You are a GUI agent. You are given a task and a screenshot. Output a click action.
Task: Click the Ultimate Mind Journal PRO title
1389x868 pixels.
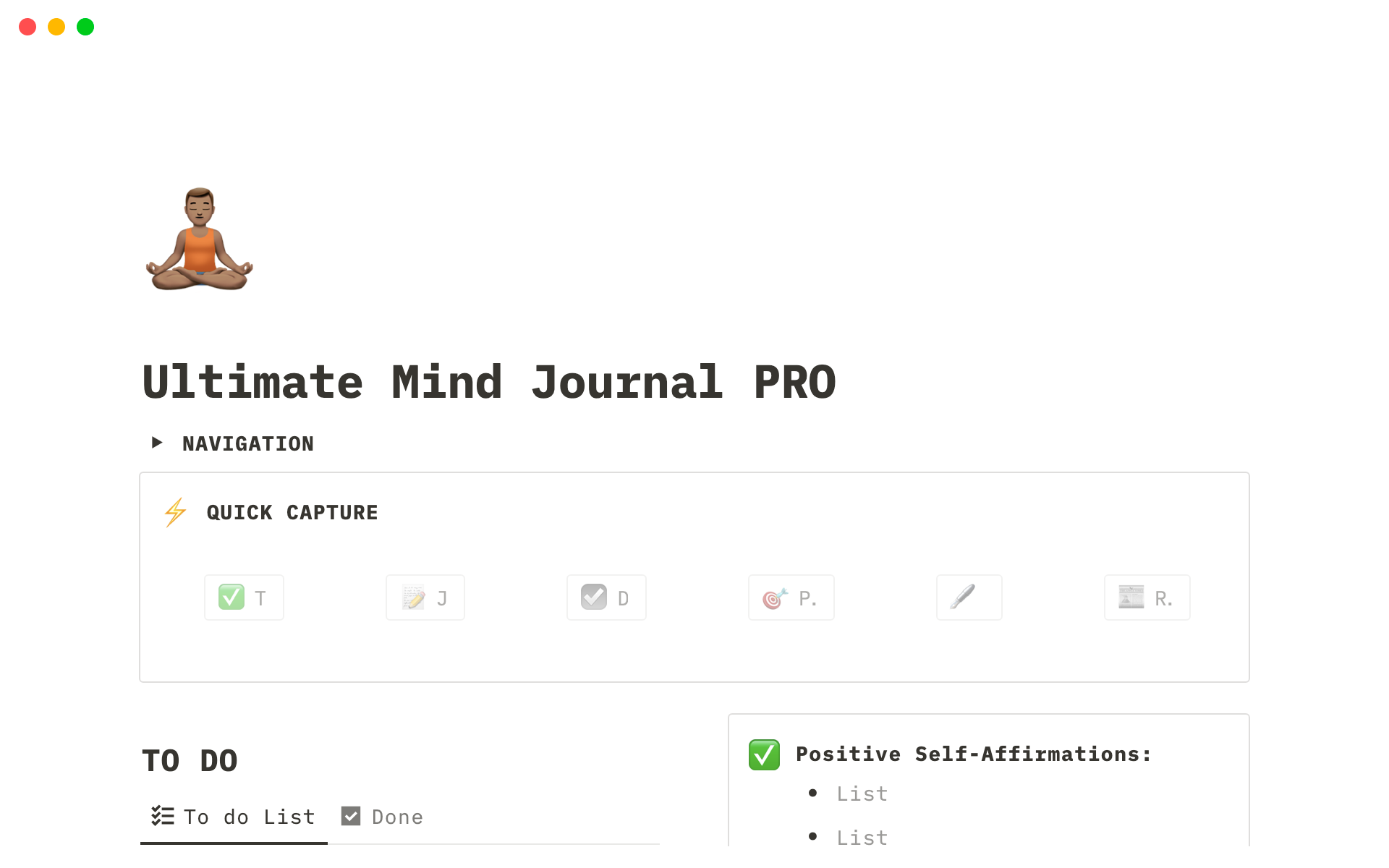(x=490, y=382)
